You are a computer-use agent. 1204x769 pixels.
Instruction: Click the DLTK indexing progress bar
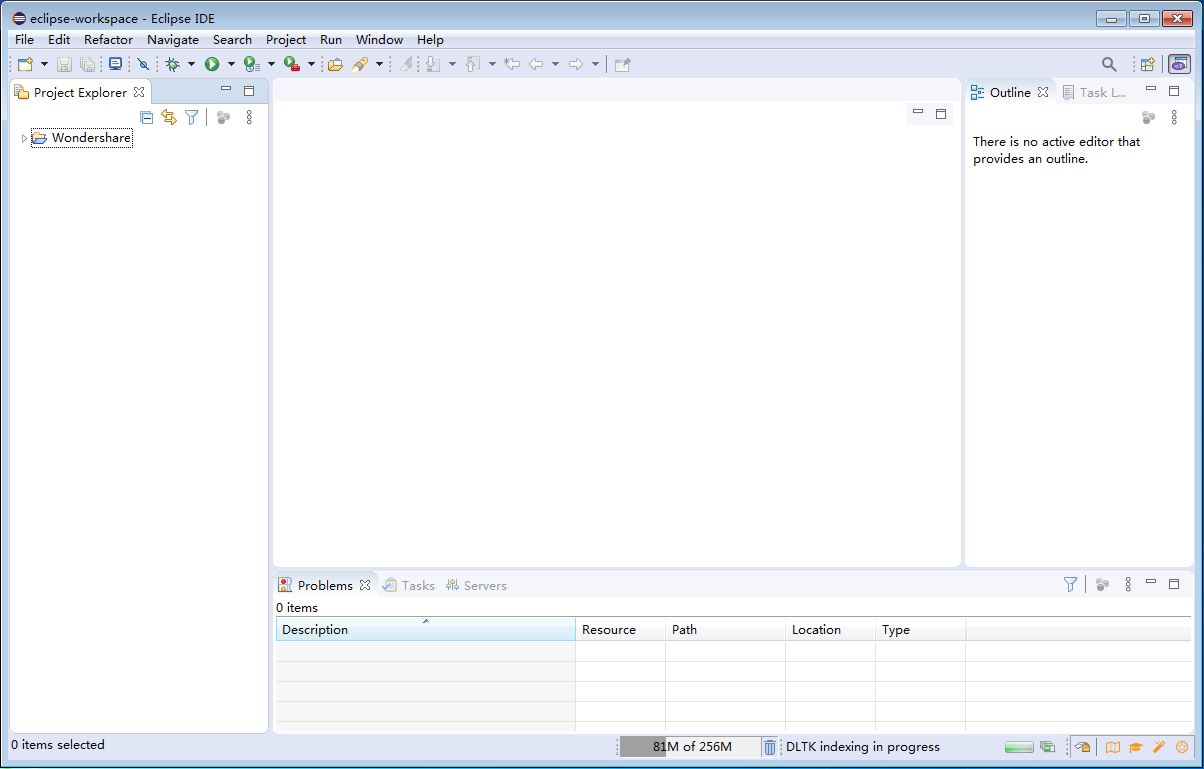click(1018, 747)
